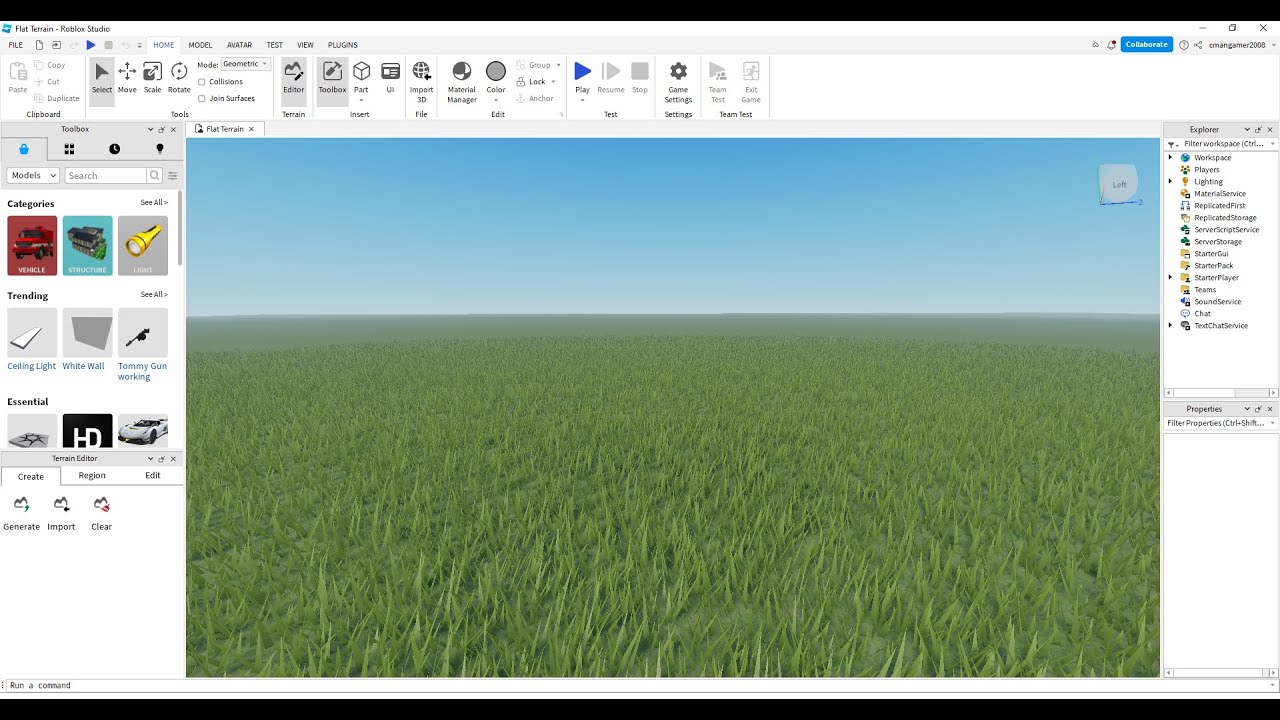
Task: Click Import 3D
Action: tap(422, 80)
